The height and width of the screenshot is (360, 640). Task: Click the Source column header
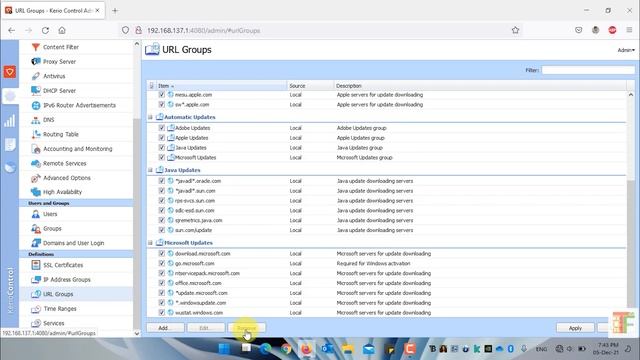pyautogui.click(x=310, y=86)
